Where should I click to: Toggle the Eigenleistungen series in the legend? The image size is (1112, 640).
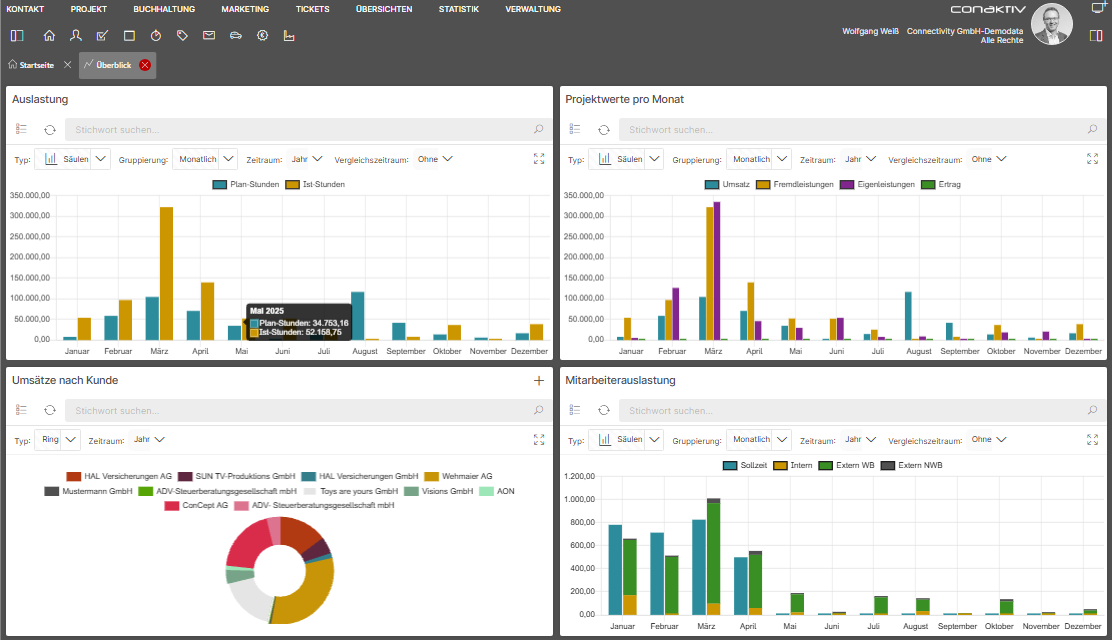(884, 185)
